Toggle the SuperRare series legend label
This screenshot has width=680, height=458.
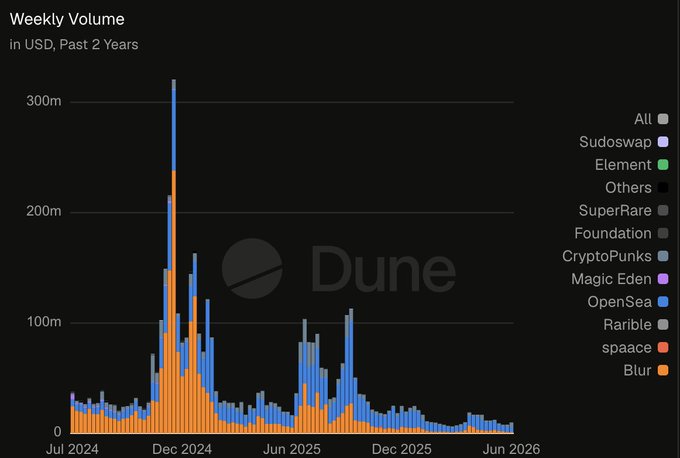(615, 210)
